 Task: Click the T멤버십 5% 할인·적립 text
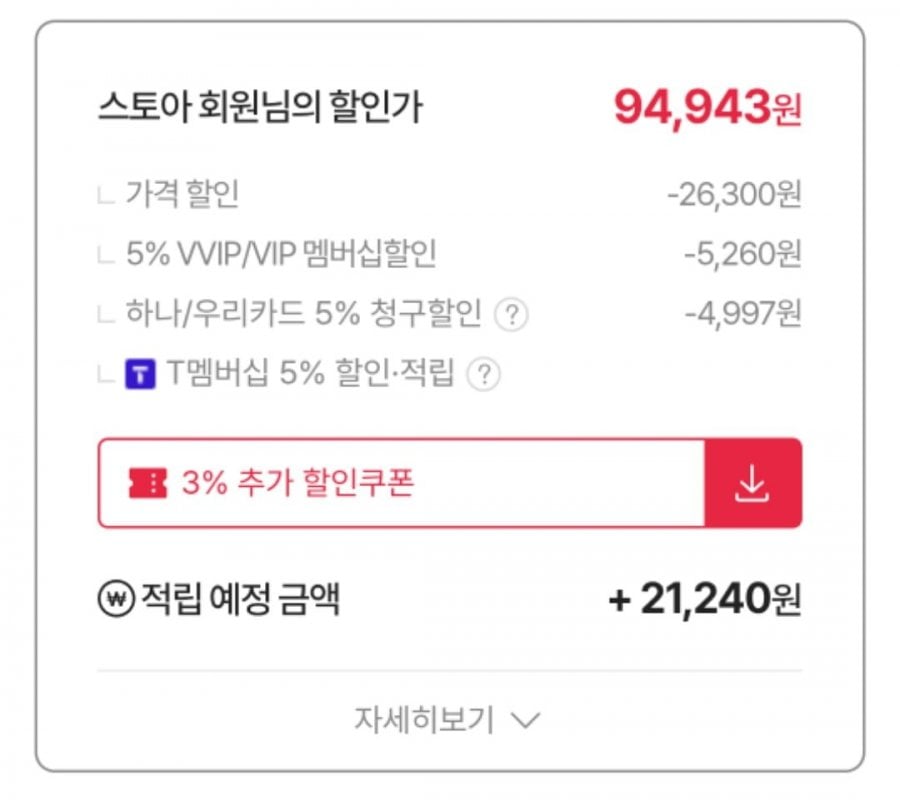[x=310, y=375]
